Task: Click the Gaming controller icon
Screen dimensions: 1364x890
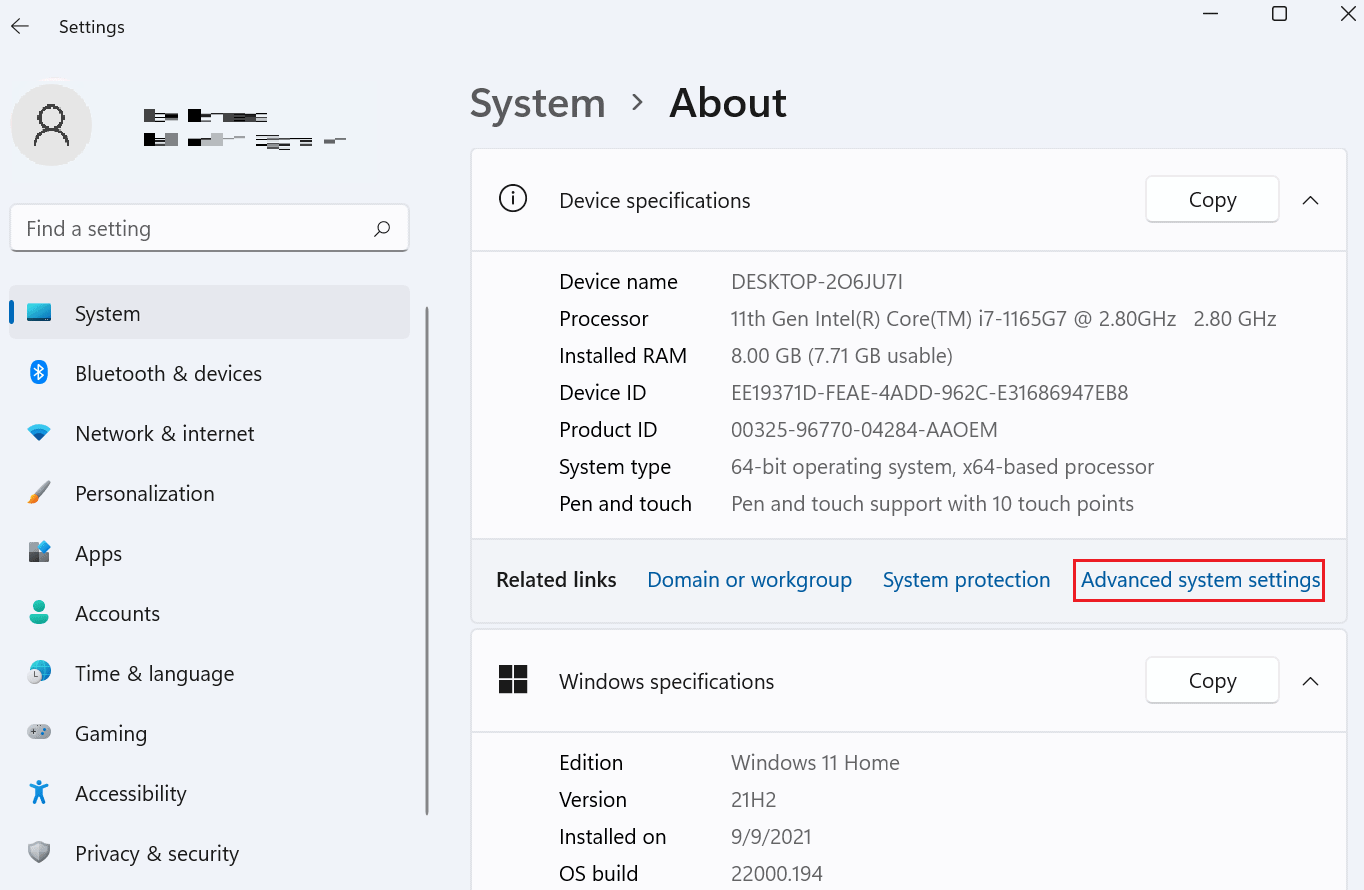Action: [x=38, y=732]
